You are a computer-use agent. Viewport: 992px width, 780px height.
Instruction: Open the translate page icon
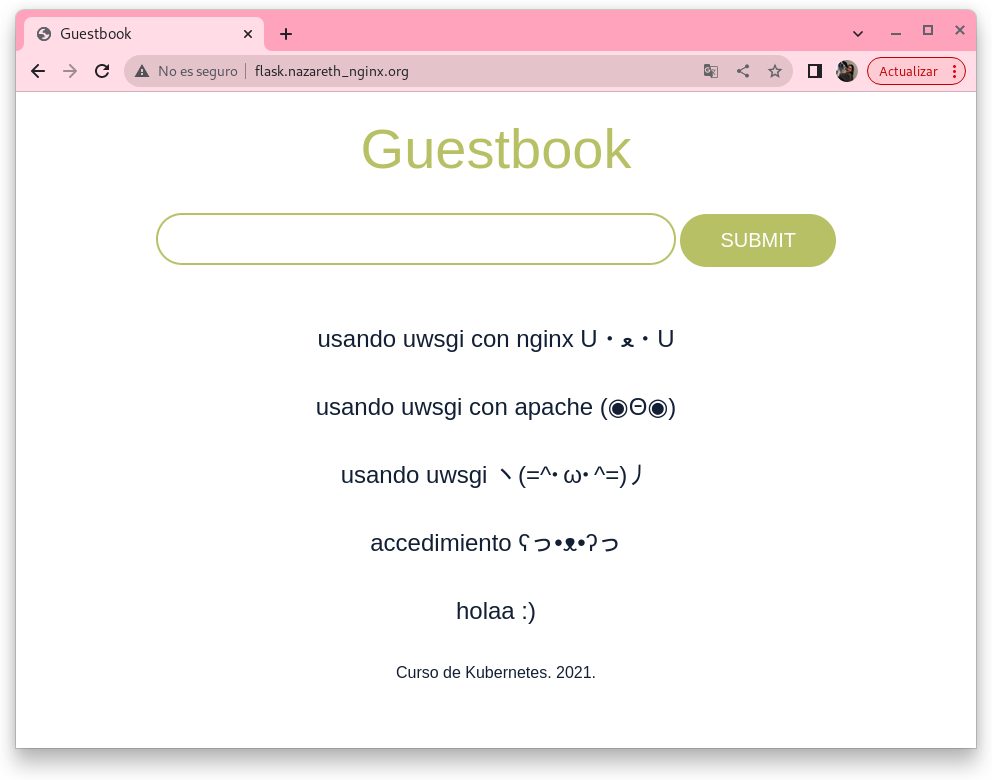(x=711, y=71)
